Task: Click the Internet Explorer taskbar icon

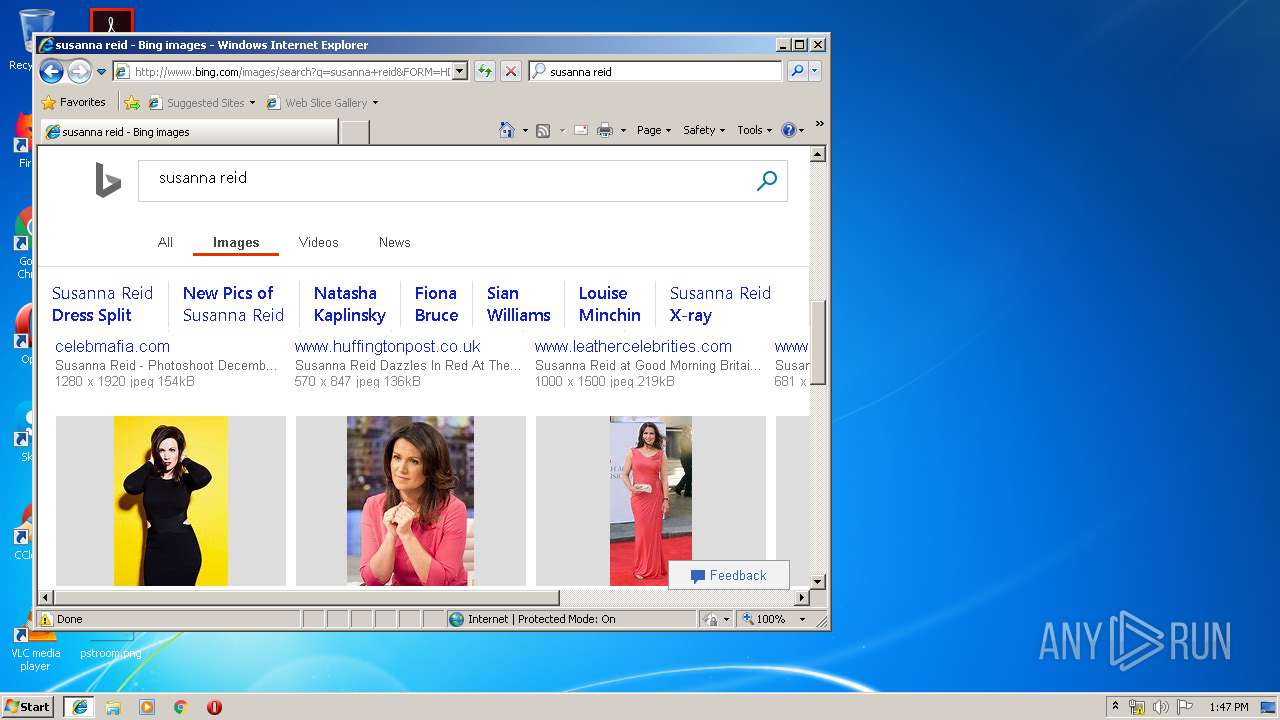Action: click(79, 706)
